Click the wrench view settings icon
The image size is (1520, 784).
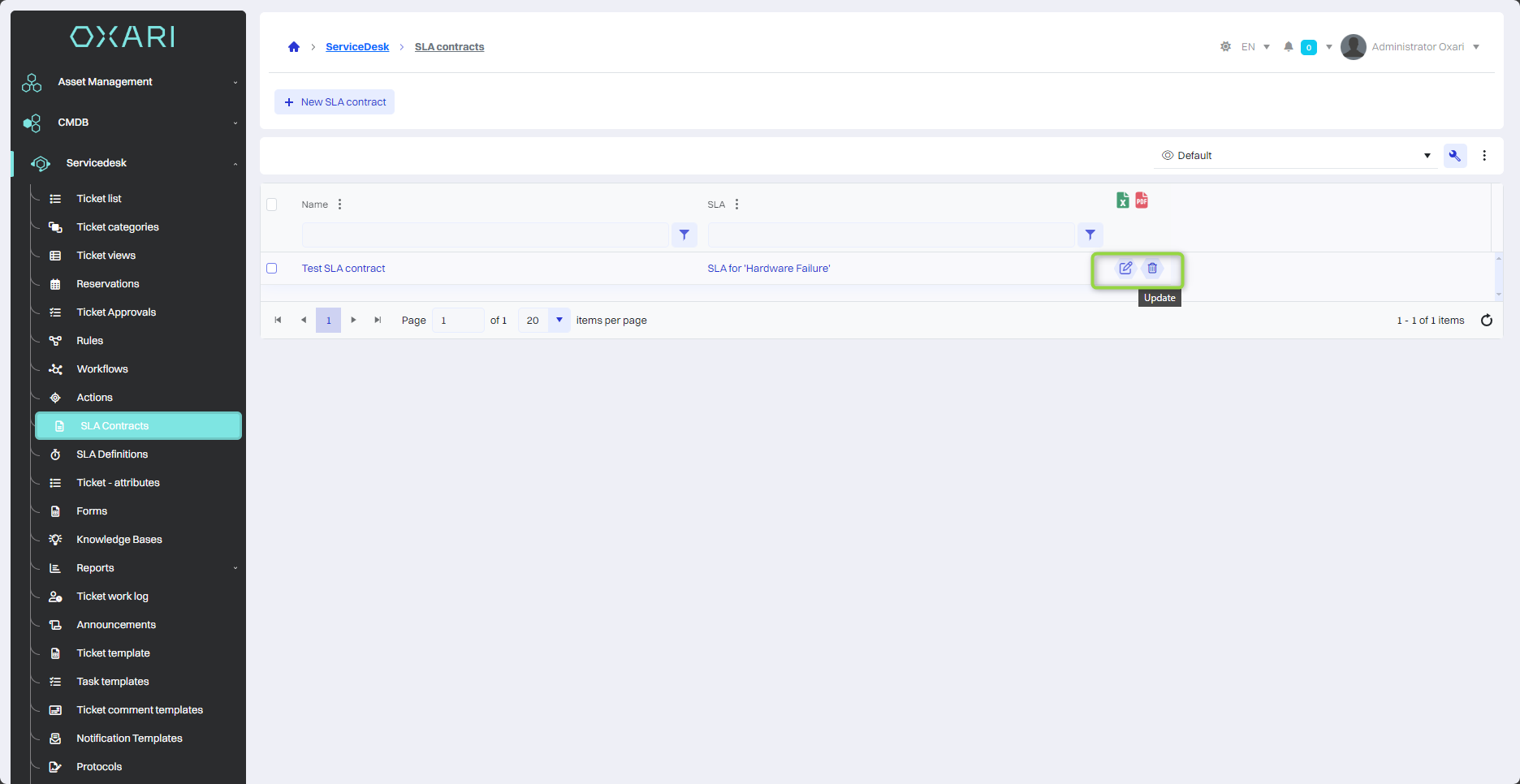[x=1454, y=156]
